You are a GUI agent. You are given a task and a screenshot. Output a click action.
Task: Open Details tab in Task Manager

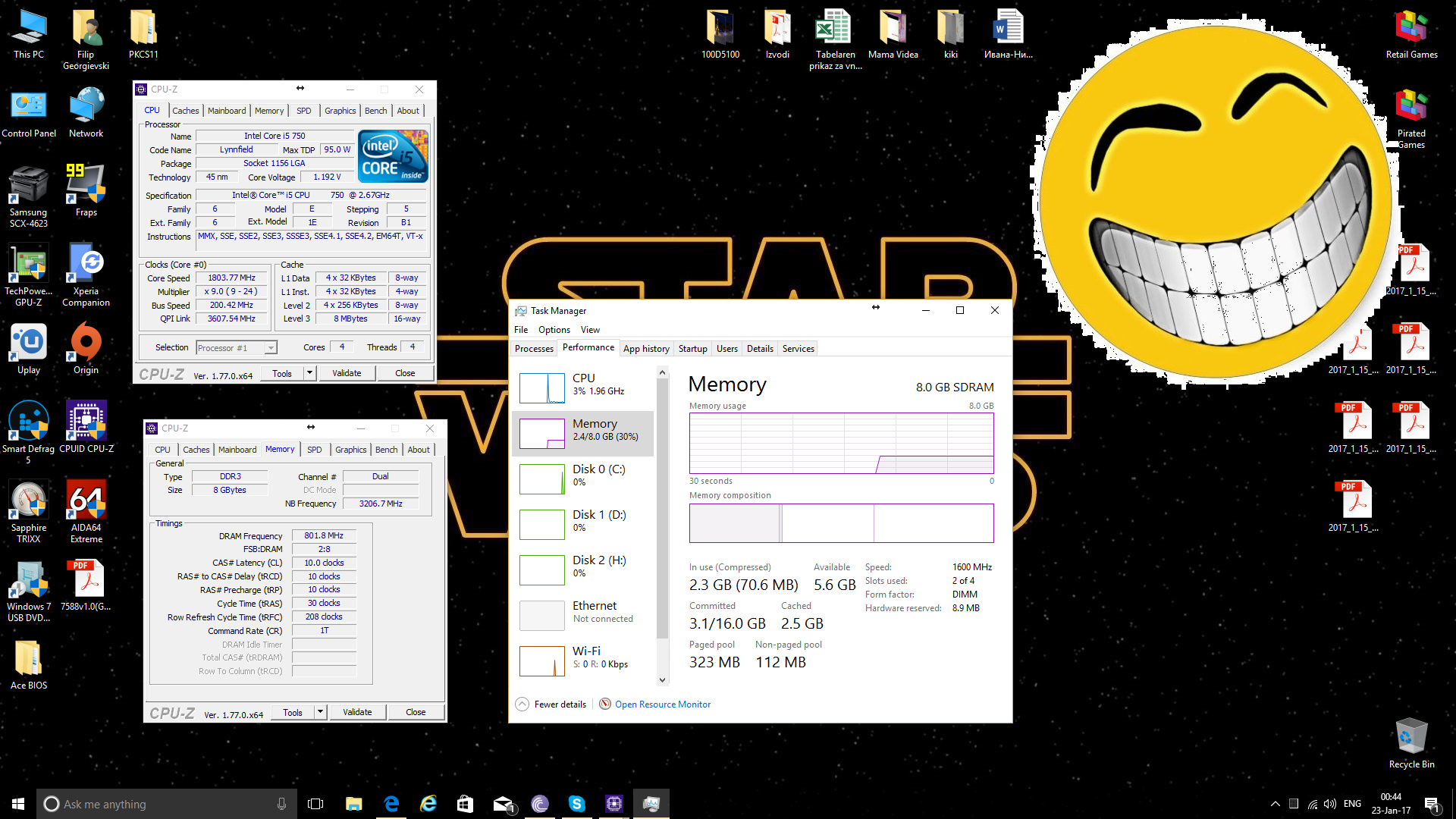pos(760,349)
